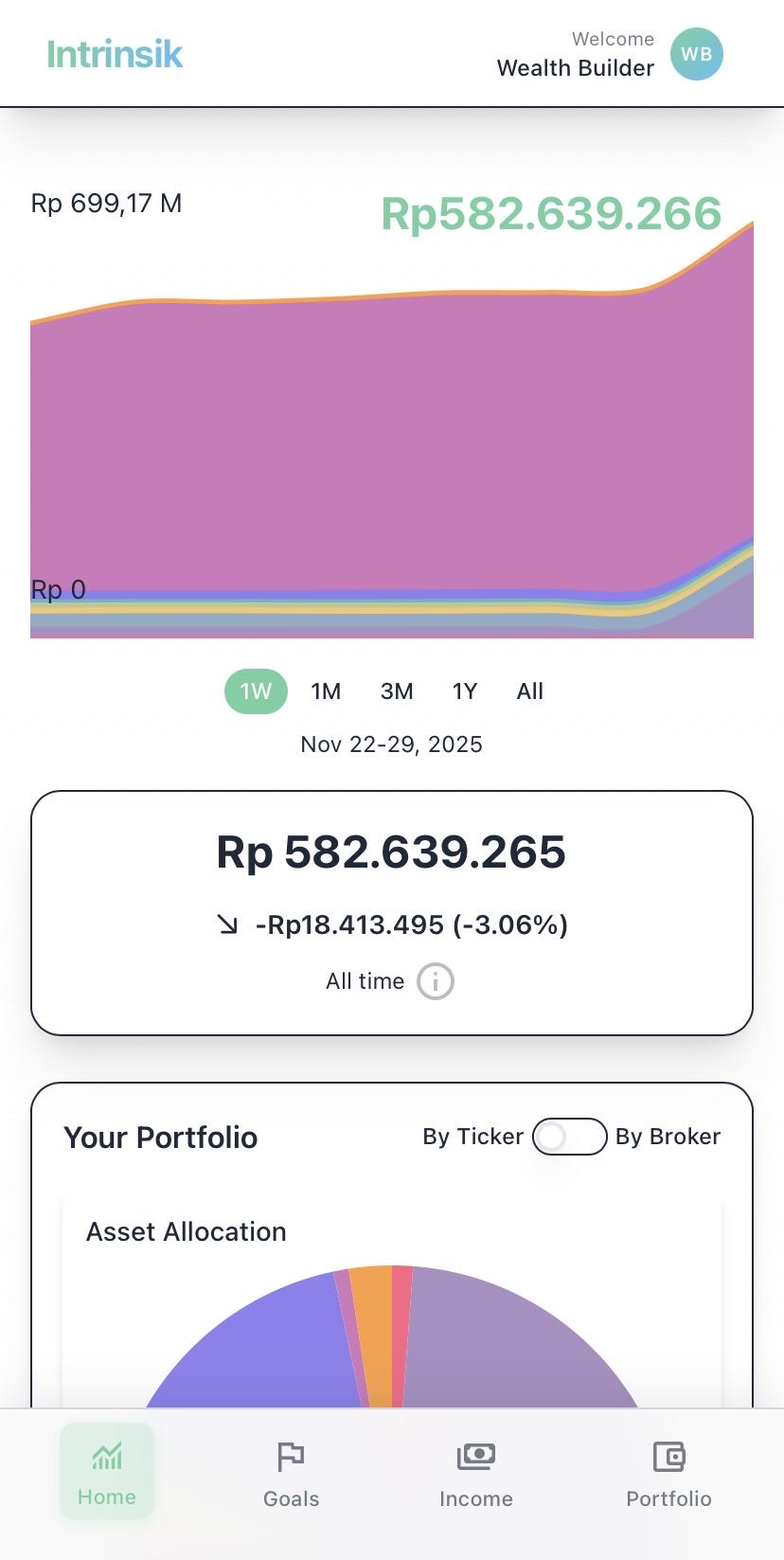Toggle the By Ticker/By Broker switch
The height and width of the screenshot is (1560, 784).
point(569,1137)
